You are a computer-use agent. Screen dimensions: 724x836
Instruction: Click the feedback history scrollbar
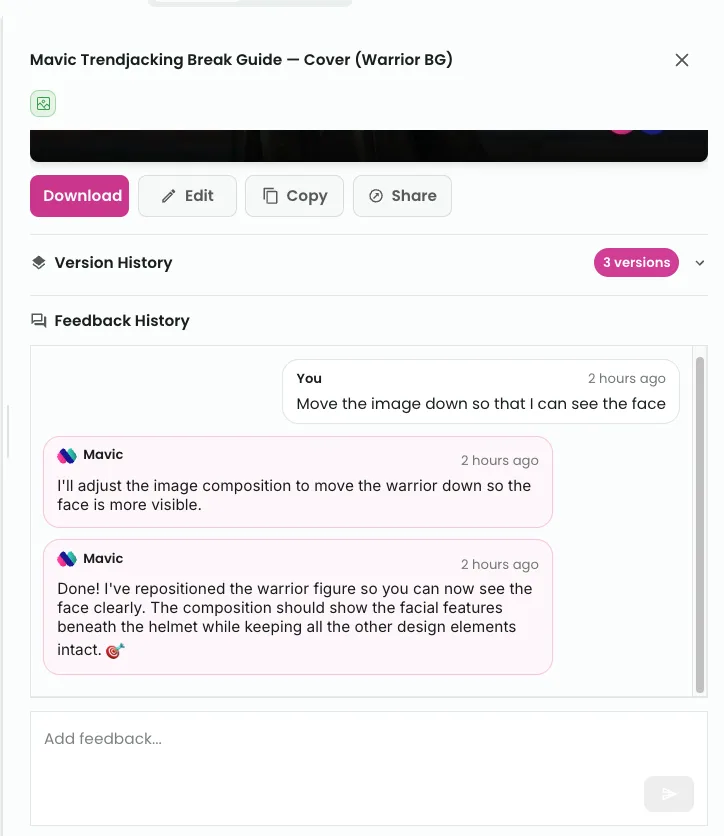tap(700, 525)
